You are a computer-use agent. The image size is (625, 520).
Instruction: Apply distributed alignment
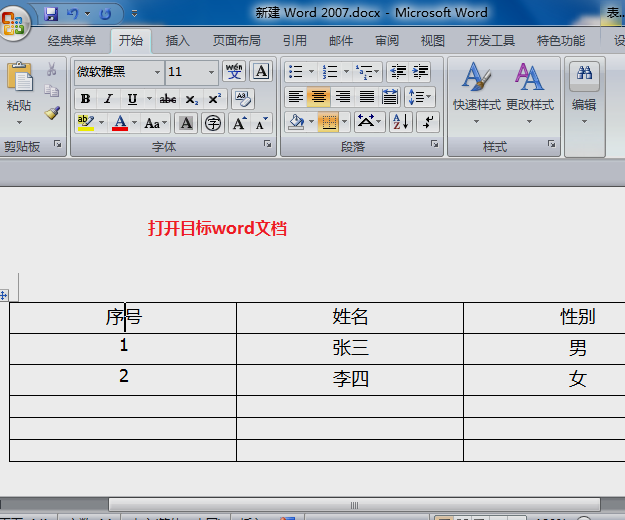point(389,97)
